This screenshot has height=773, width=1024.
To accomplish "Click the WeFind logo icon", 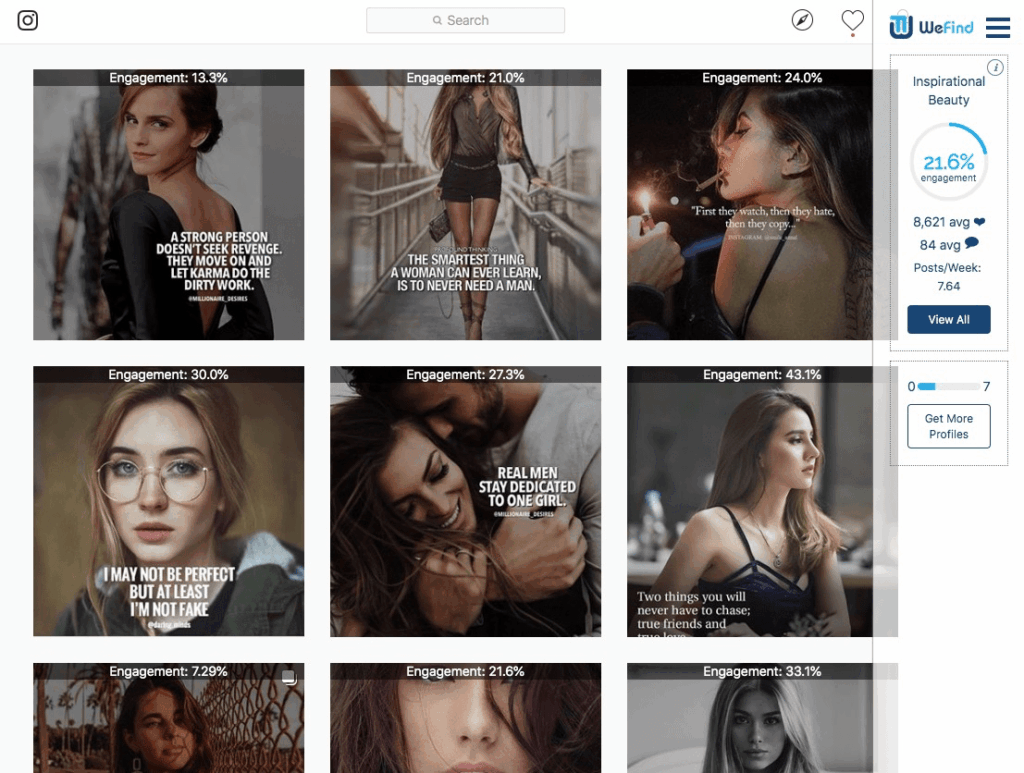I will [x=901, y=25].
